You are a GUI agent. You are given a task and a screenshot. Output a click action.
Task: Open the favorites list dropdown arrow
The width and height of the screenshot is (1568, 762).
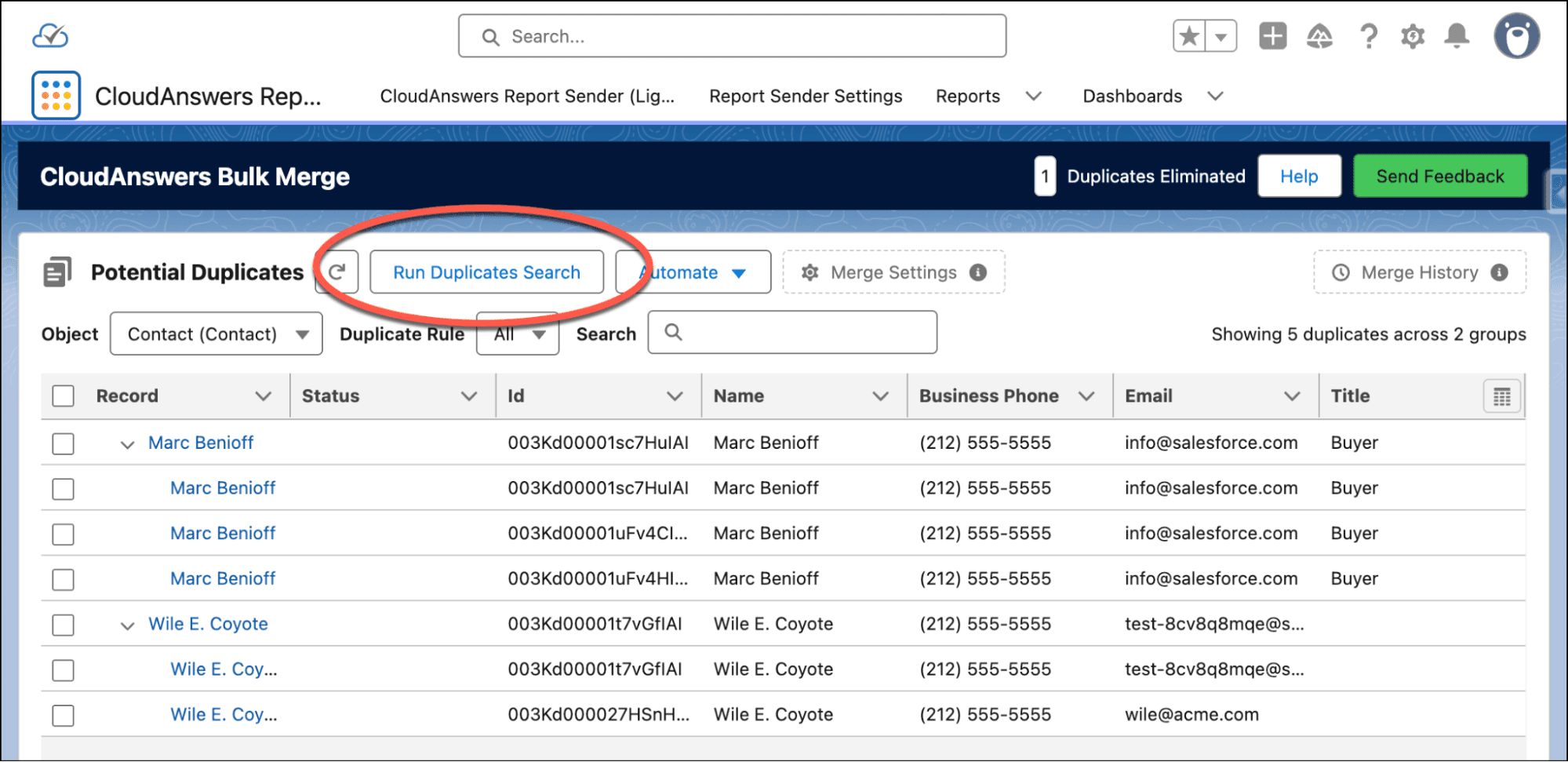pyautogui.click(x=1221, y=36)
